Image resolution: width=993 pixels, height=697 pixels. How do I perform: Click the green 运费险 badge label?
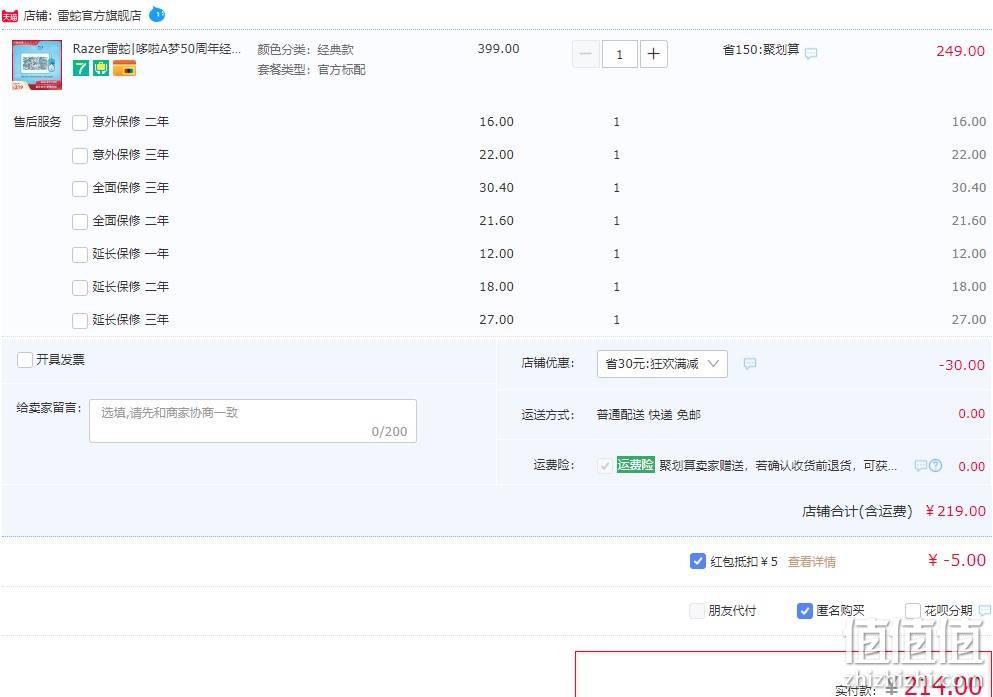635,465
